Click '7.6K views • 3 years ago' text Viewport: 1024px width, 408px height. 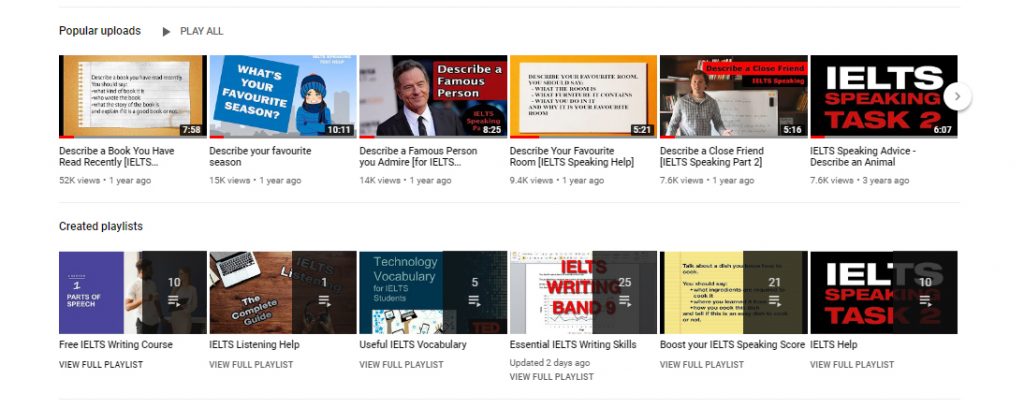click(x=859, y=181)
